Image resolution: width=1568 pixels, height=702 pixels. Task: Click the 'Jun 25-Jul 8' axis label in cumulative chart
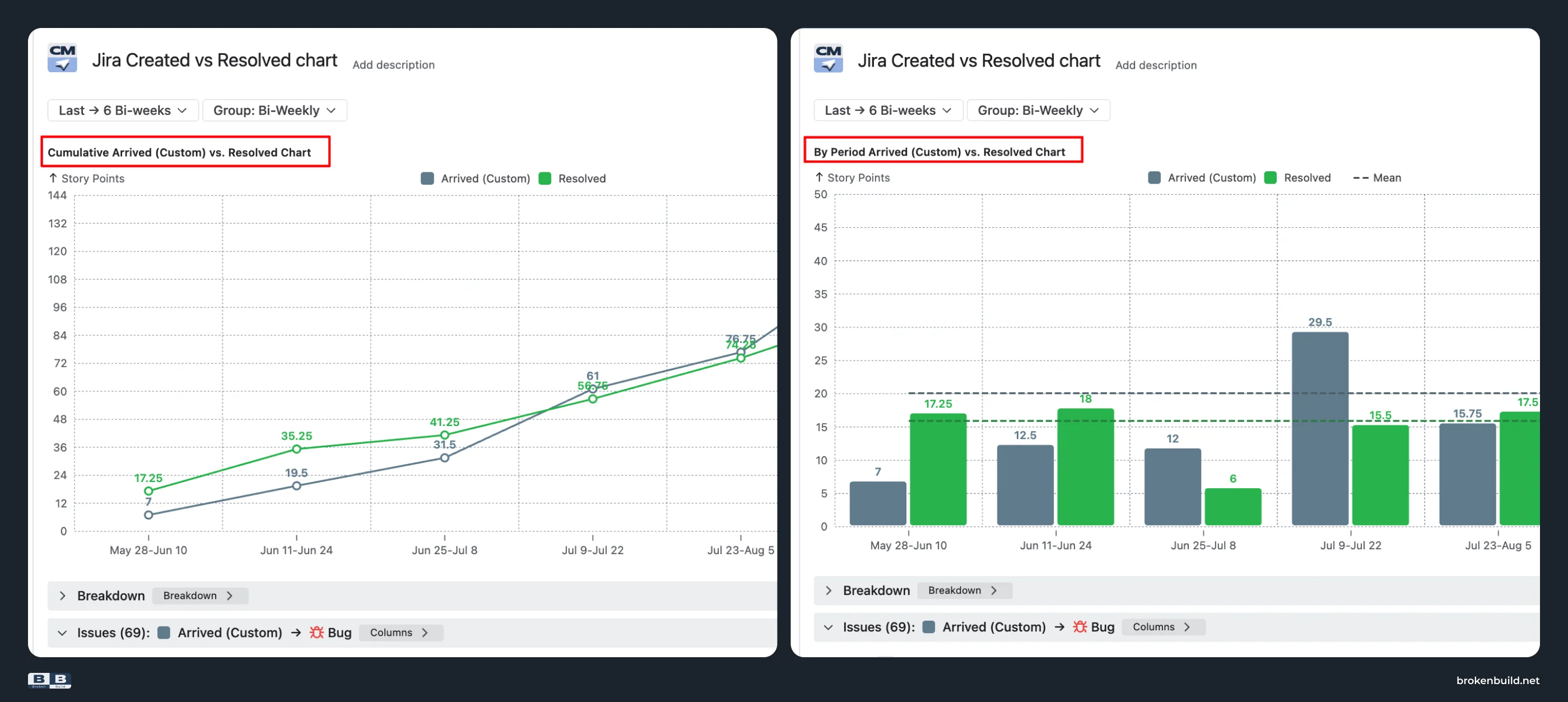(x=444, y=550)
